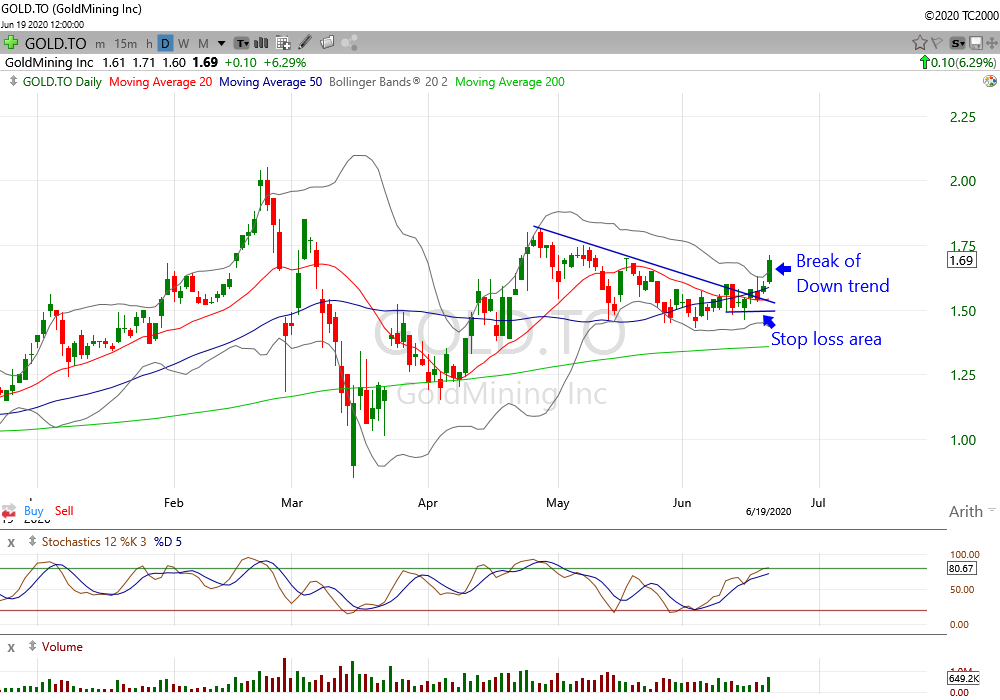Edit the Volume indicator label
This screenshot has width=1000, height=700.
62,647
